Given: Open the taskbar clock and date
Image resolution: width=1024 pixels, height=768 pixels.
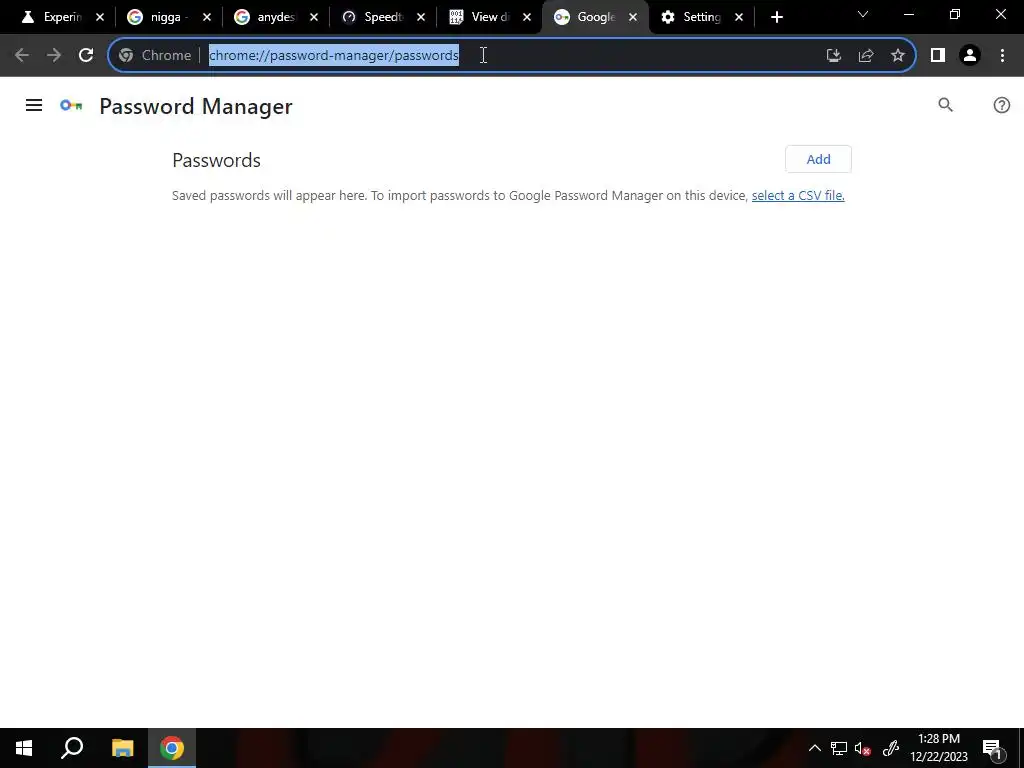Looking at the screenshot, I should tap(939, 748).
